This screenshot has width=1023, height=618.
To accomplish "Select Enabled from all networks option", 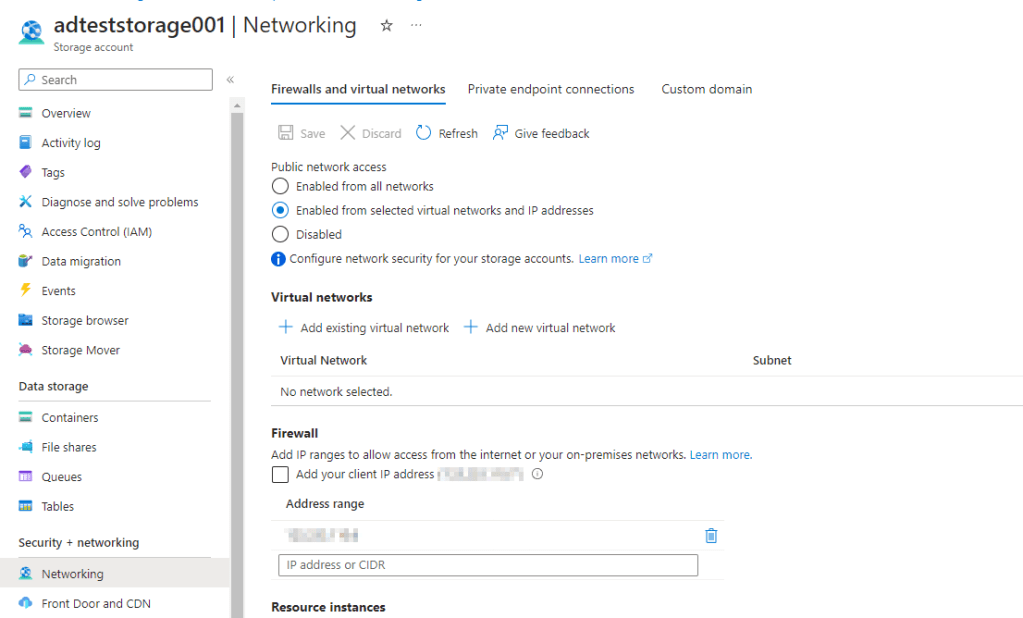I will 280,186.
